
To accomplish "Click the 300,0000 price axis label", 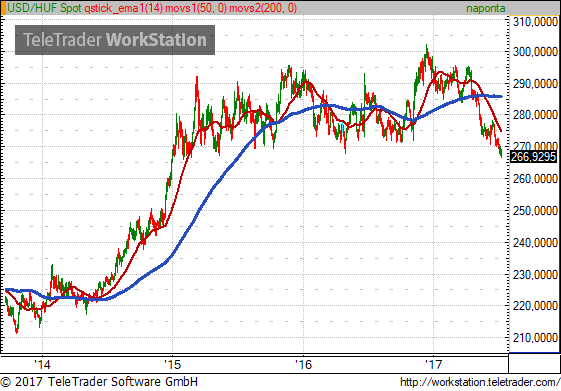I will (535, 52).
